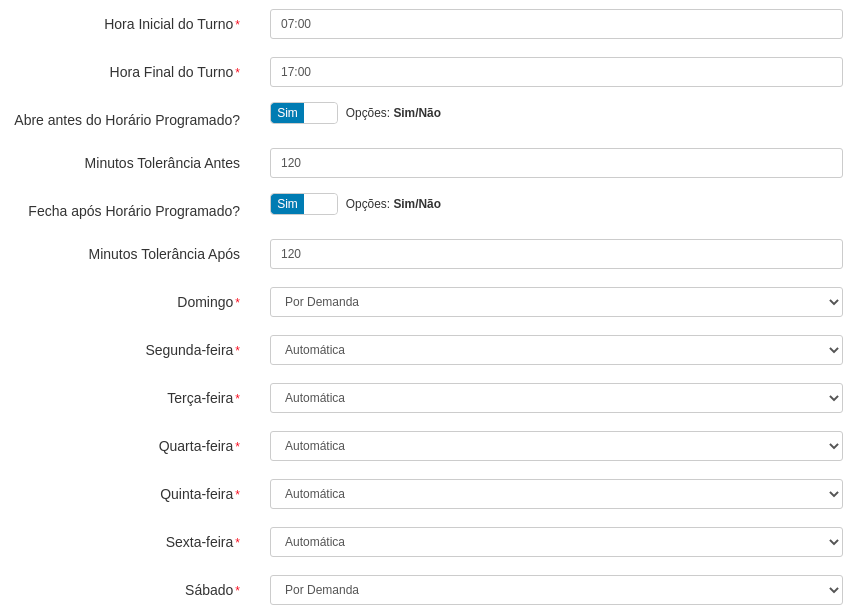Click the Hora Inicial do Turno field
Image resolution: width=855 pixels, height=613 pixels.
[556, 24]
